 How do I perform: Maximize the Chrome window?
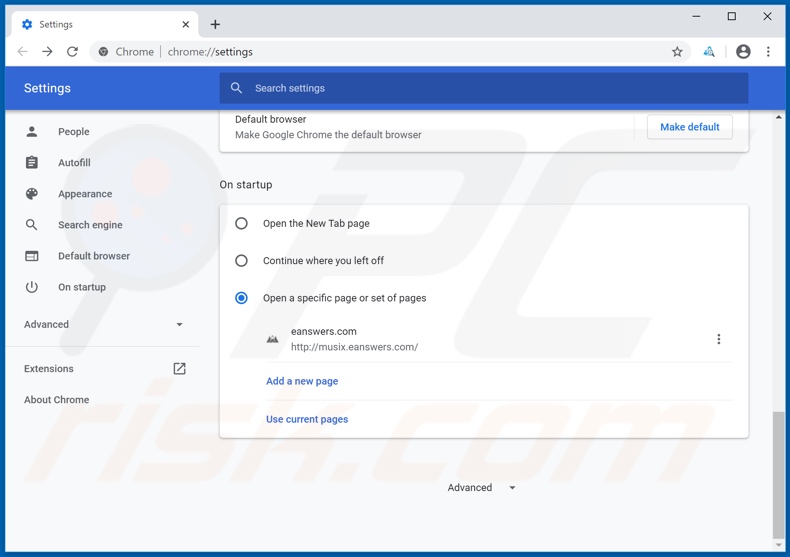click(x=732, y=16)
